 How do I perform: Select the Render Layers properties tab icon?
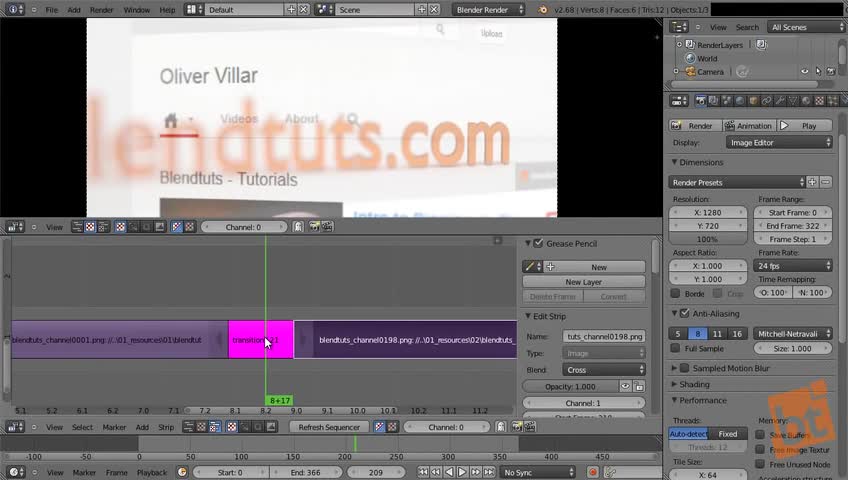coord(713,101)
